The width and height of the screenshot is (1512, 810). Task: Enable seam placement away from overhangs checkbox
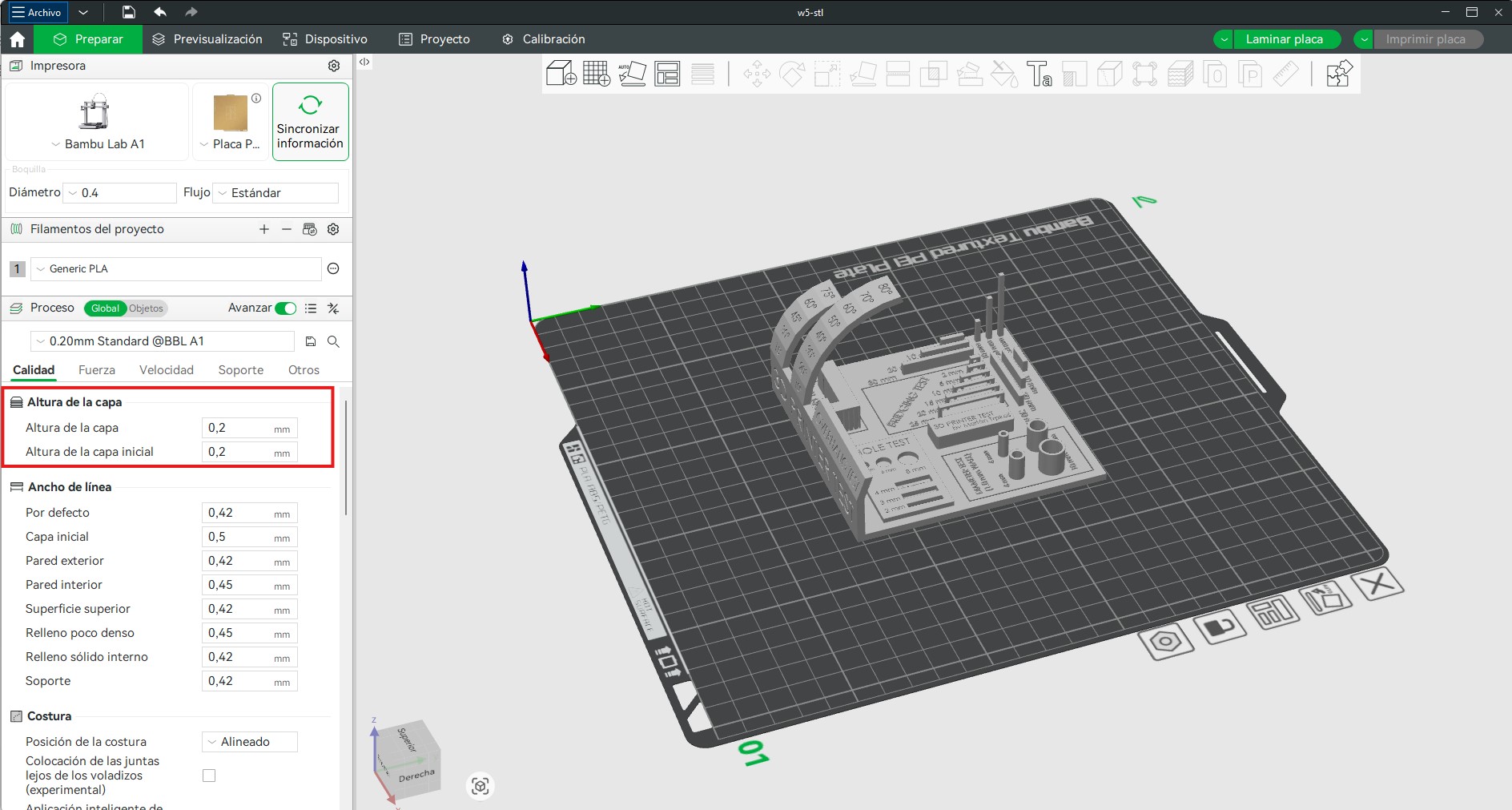click(209, 776)
